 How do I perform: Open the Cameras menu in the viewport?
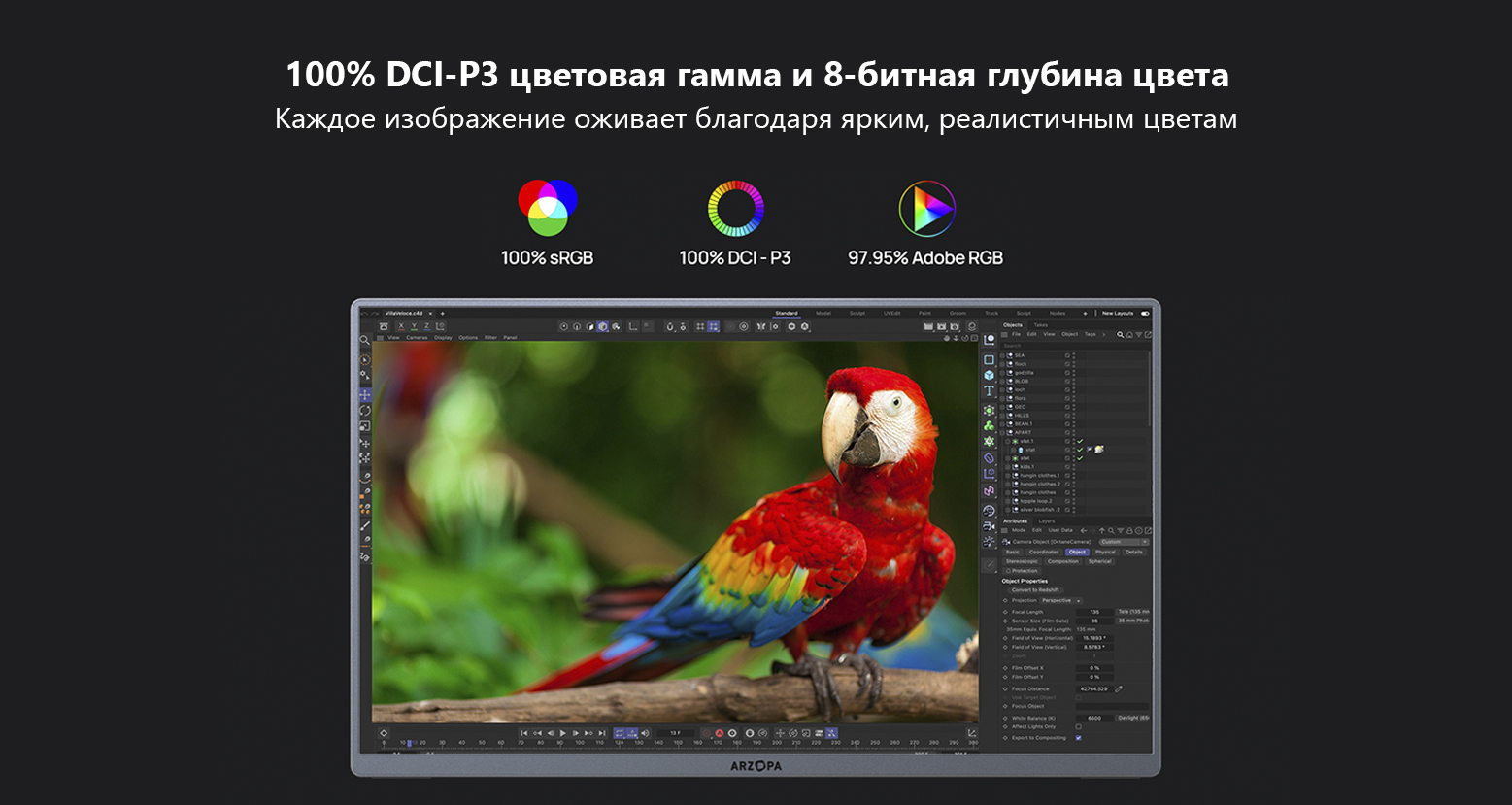click(416, 338)
